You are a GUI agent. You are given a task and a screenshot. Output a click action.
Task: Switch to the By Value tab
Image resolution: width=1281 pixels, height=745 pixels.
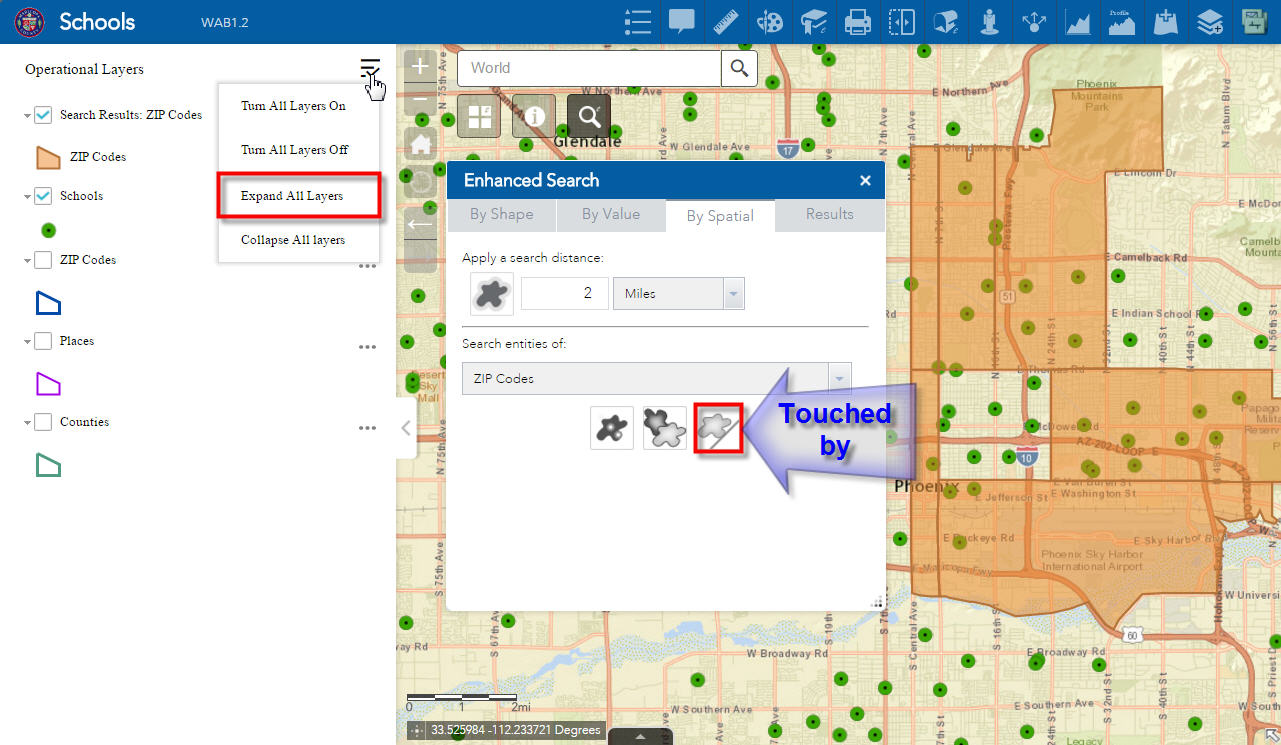[611, 214]
